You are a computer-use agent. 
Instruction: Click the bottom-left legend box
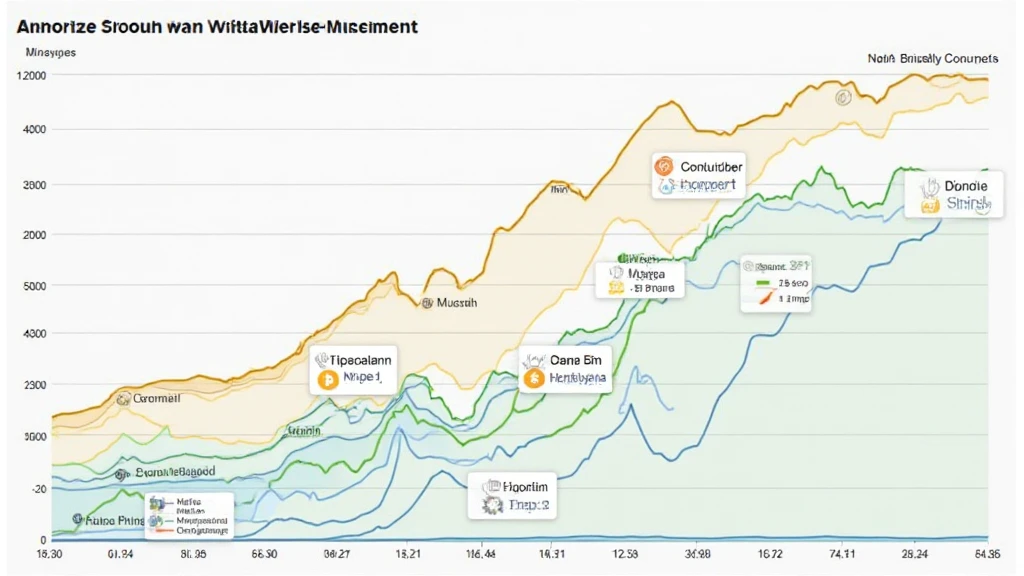click(x=189, y=515)
